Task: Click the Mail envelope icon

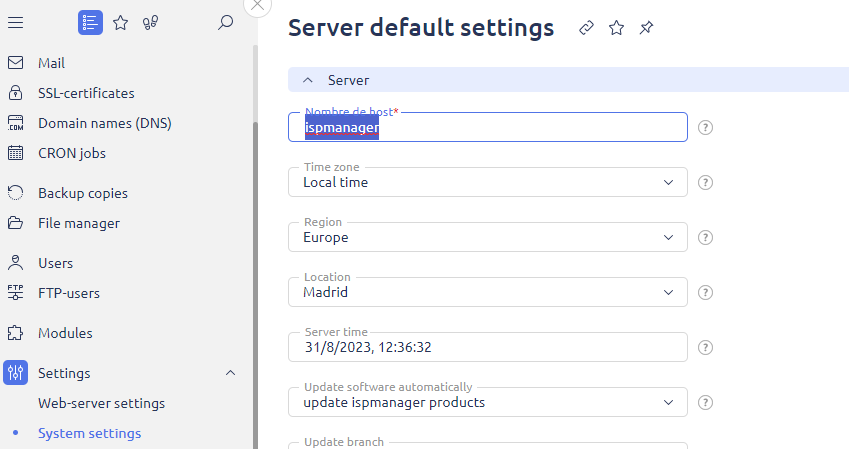Action: coord(15,63)
